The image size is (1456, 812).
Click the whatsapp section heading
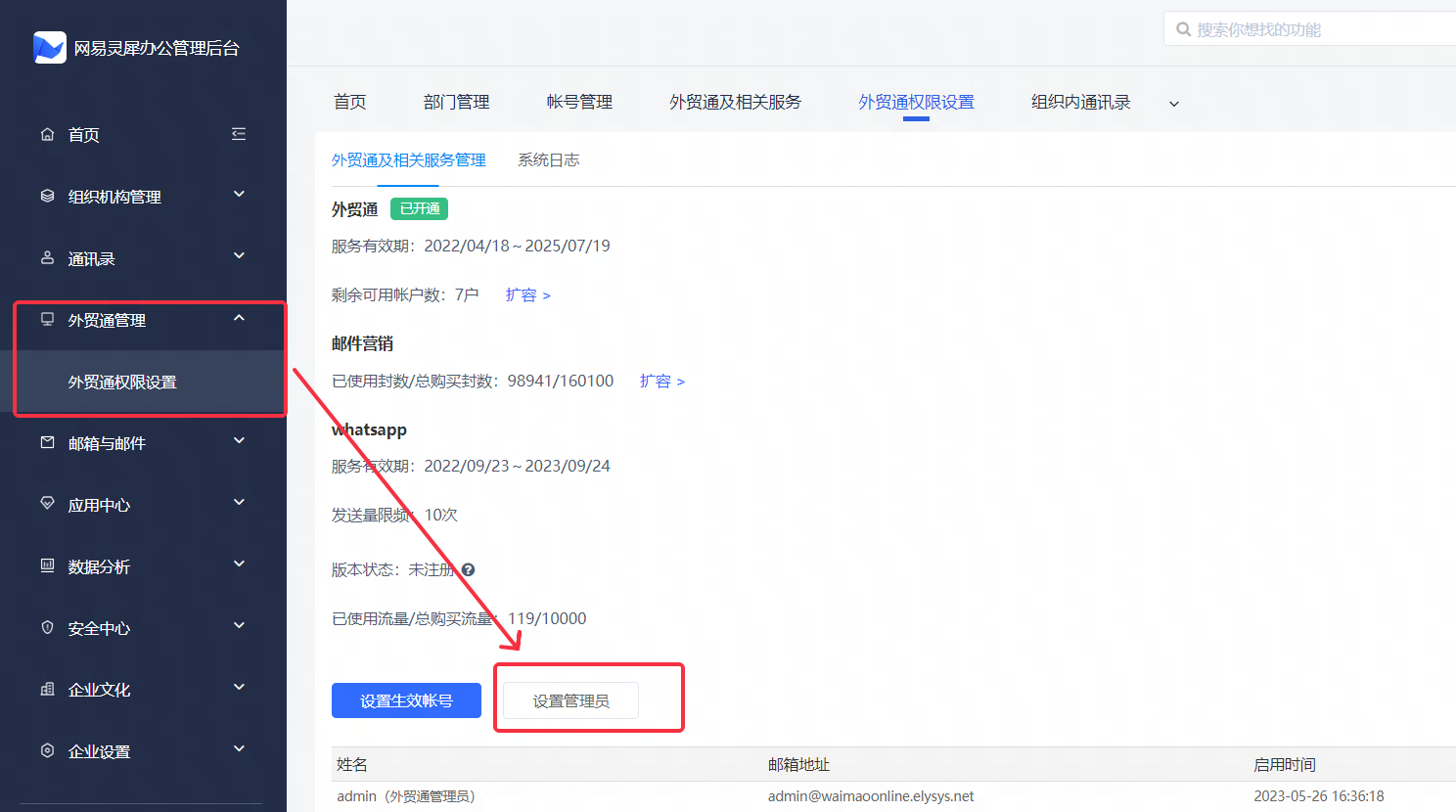(x=369, y=429)
